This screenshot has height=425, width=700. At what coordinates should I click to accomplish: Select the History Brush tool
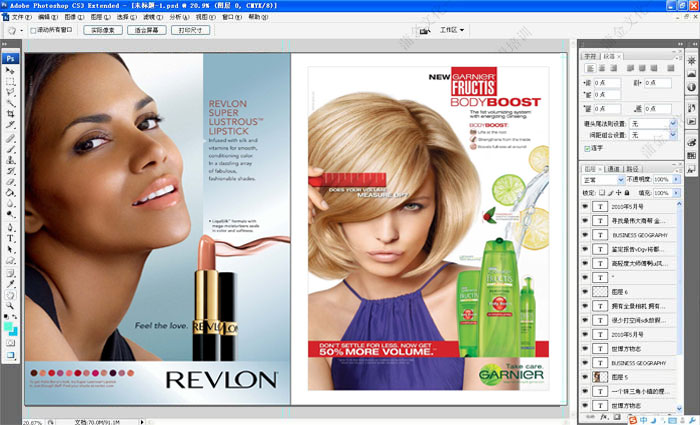coord(10,171)
